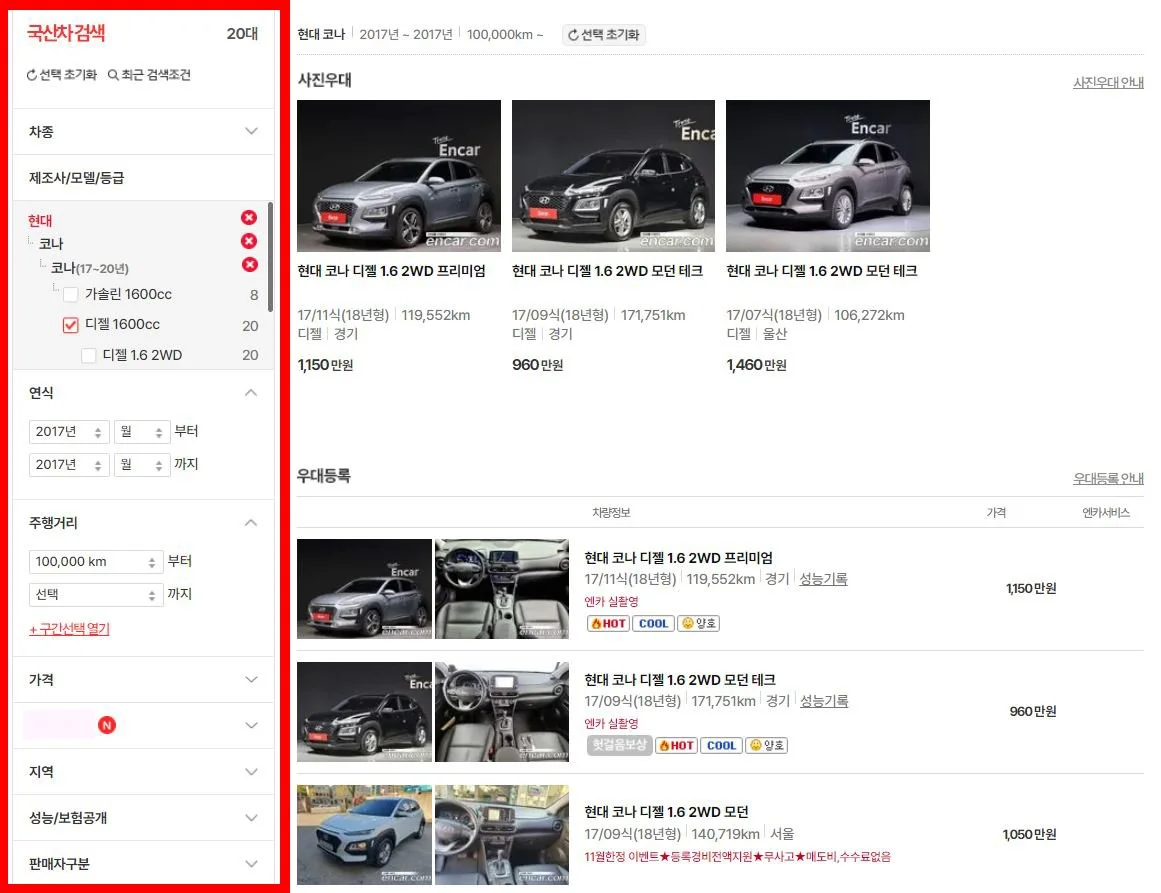Screen dimensions: 1161x893
Task: Click the sidebar 선택 초기화 reset icon
Action: 31,75
